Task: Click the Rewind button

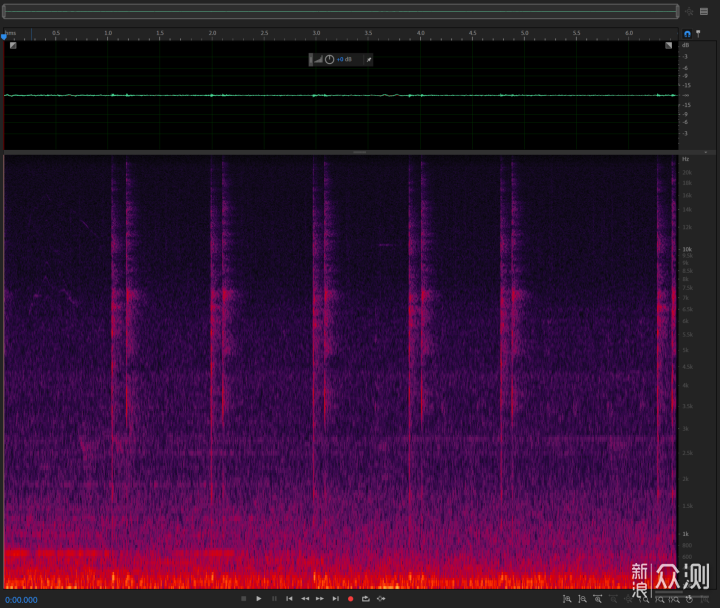Action: [x=305, y=598]
